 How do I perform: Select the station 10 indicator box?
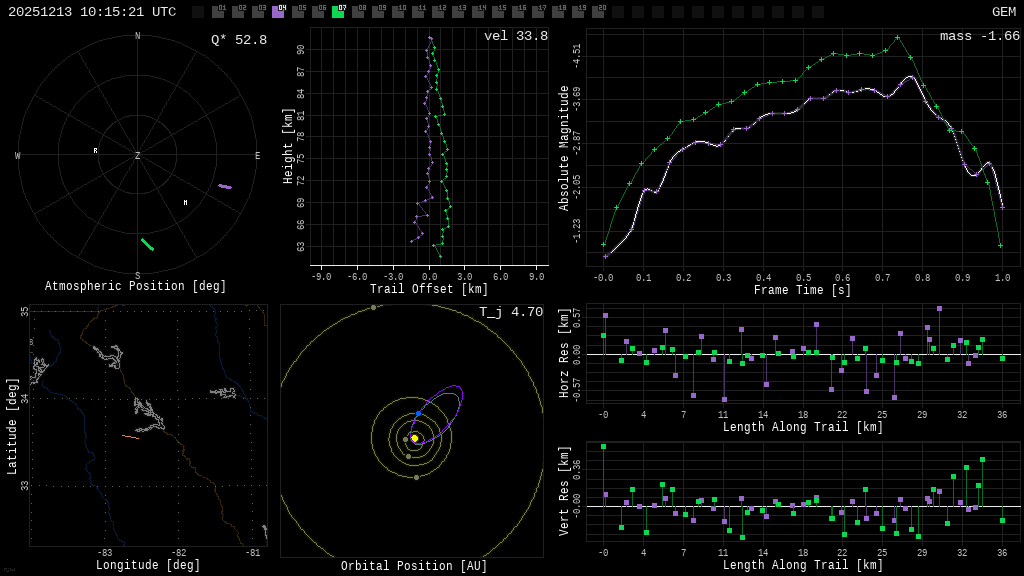pos(398,12)
